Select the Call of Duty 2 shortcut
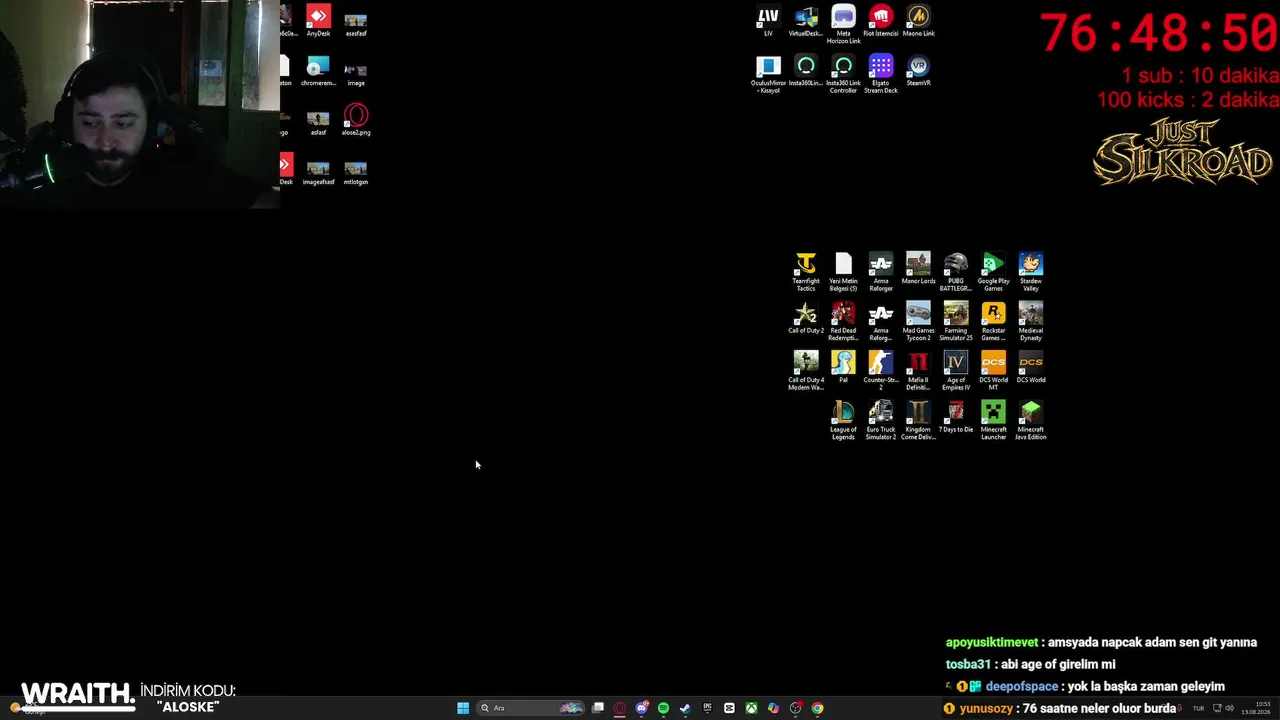 tap(806, 318)
